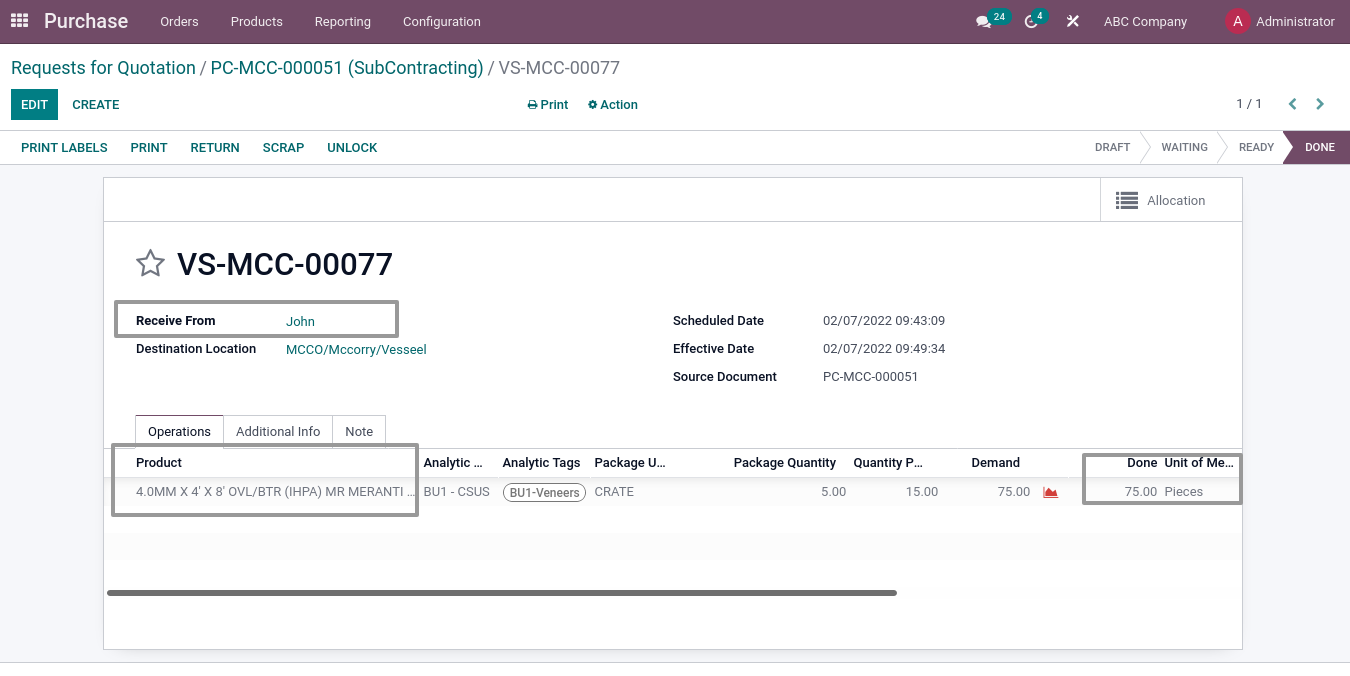Click the red forecast chart icon on product line

click(x=1049, y=491)
